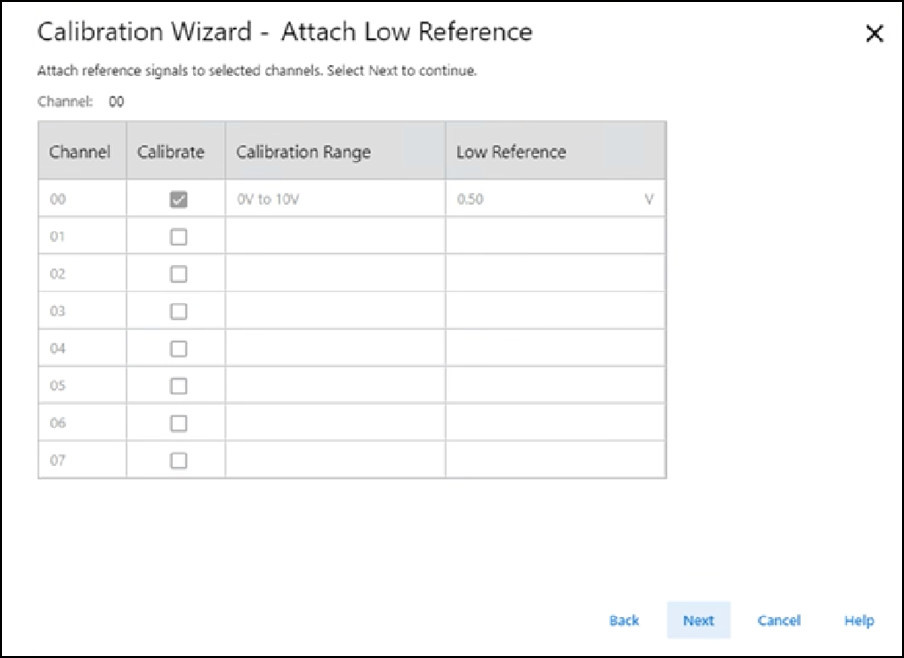
Task: Select the channel 00 row label
Action: tap(58, 200)
